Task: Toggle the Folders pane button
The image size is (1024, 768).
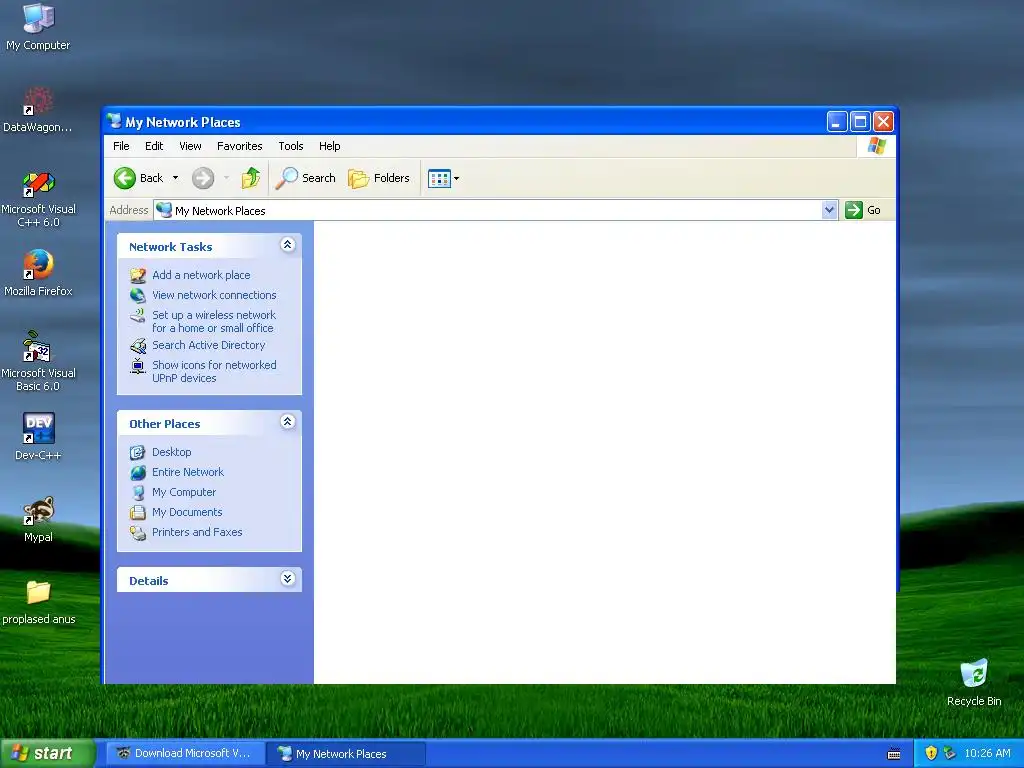Action: click(x=379, y=178)
